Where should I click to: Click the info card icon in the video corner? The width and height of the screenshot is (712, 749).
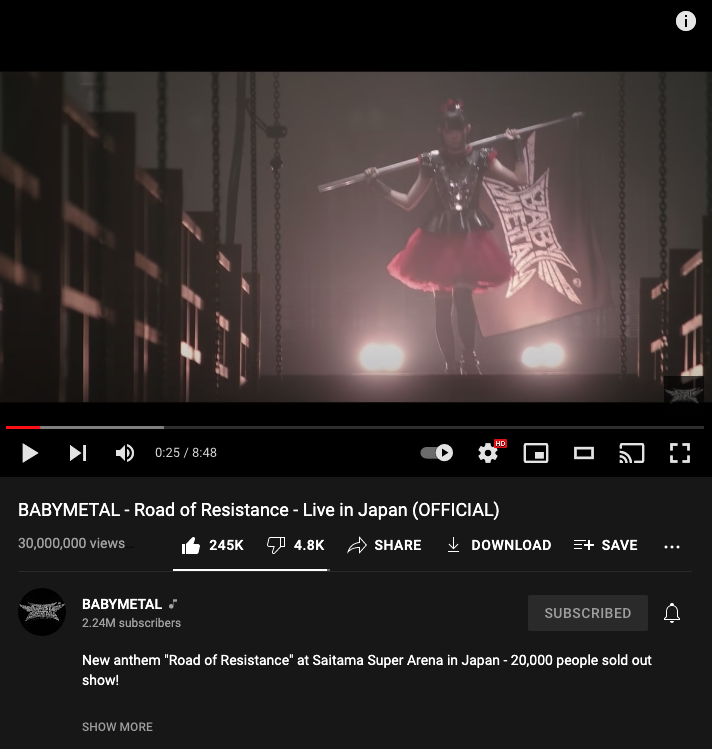click(x=686, y=22)
